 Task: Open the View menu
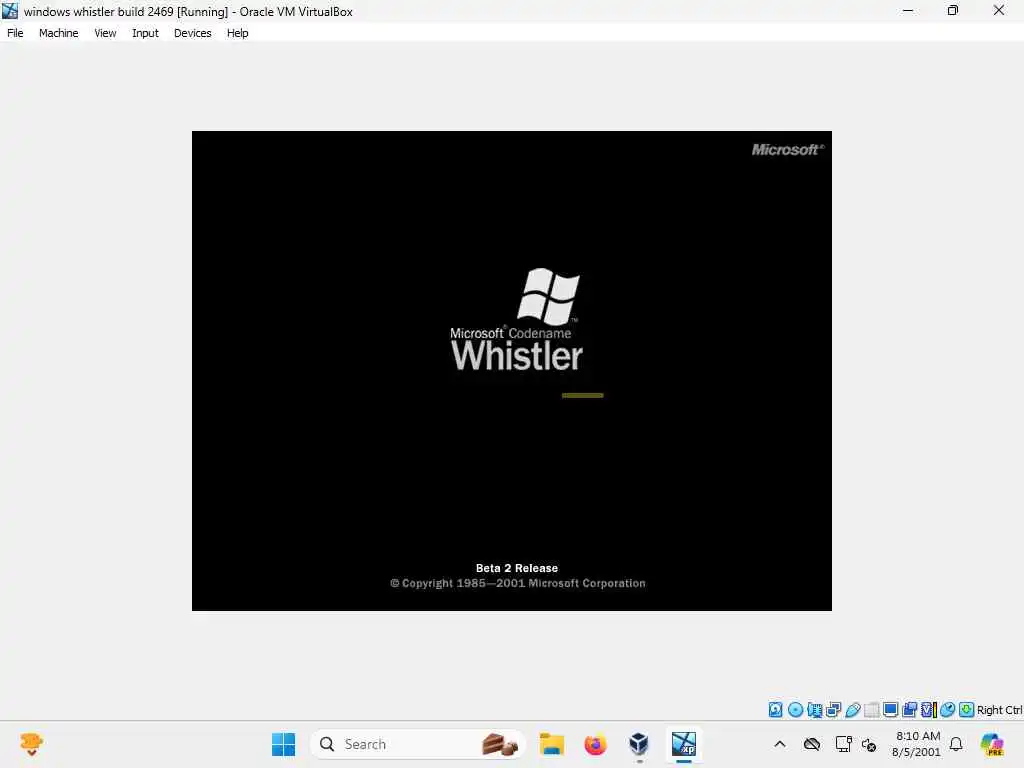pyautogui.click(x=105, y=33)
